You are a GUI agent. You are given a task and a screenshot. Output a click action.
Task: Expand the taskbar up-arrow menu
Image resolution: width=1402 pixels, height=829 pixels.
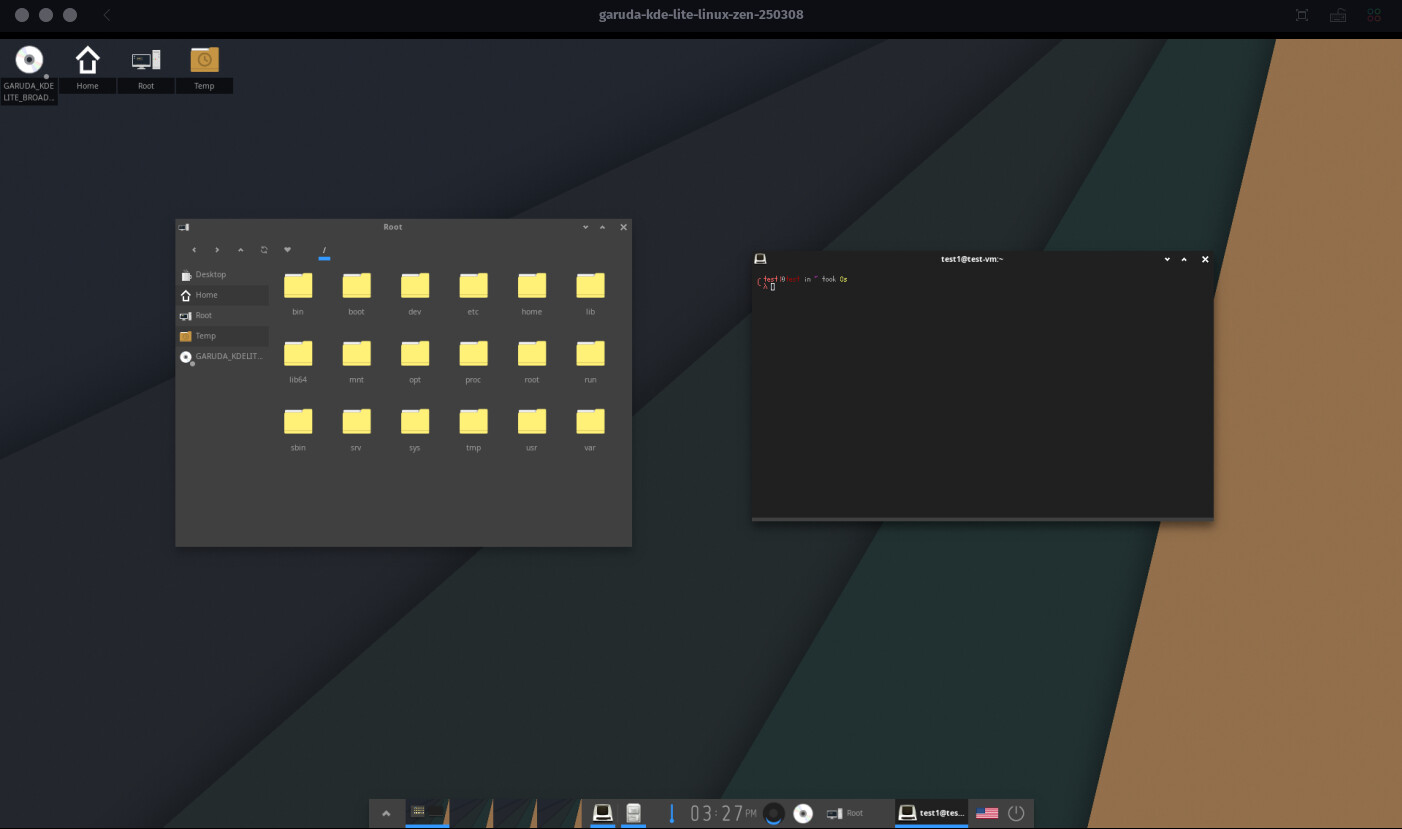point(386,813)
